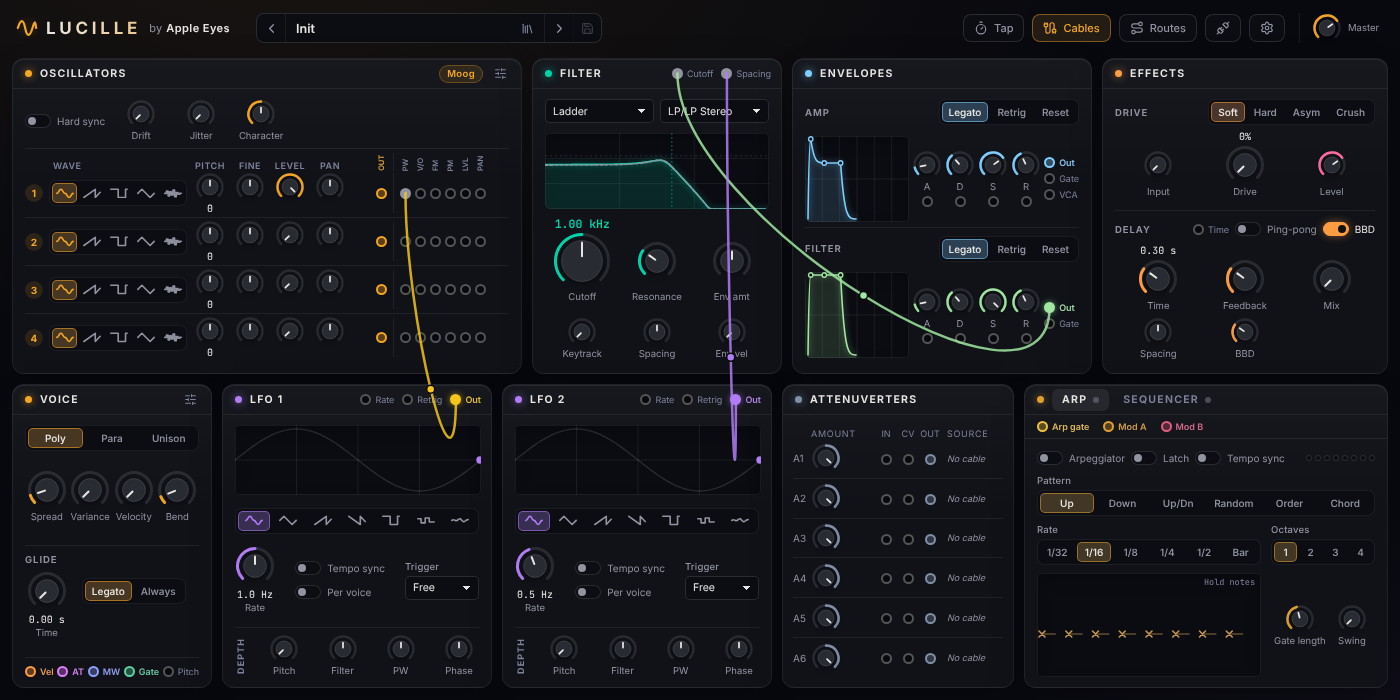Open Oscillators panel settings sliders icon
1400x700 pixels.
(501, 73)
